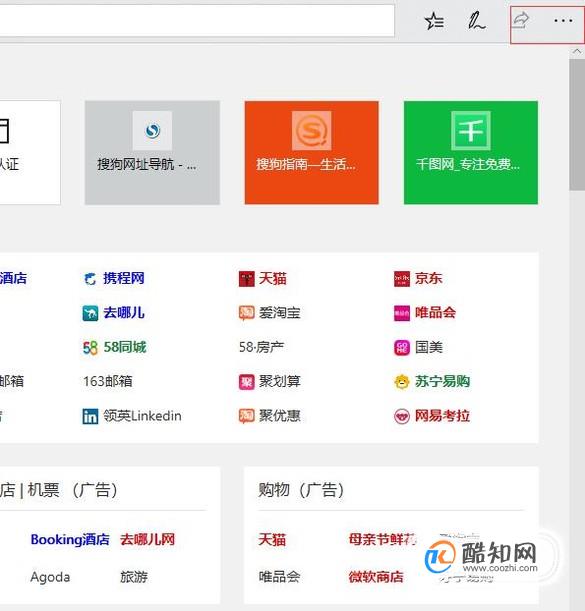Open the 旅游 link

point(134,577)
